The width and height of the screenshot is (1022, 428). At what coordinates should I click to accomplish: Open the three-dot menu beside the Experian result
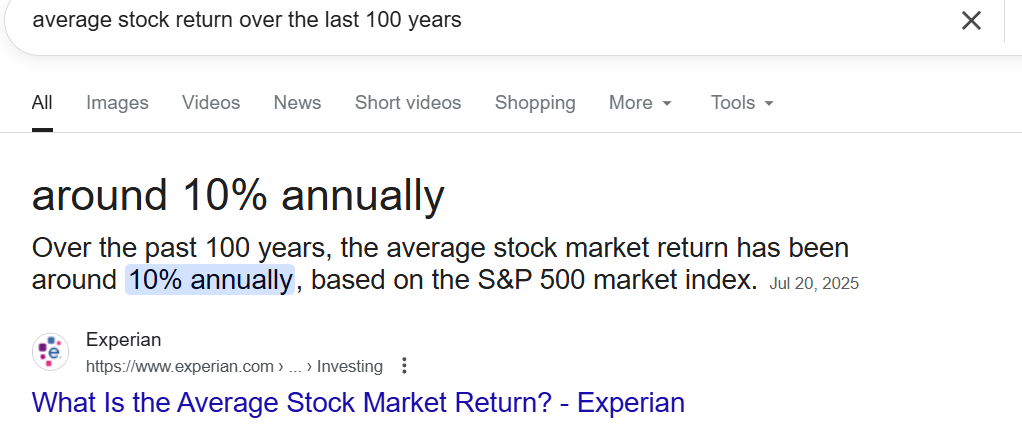click(404, 366)
